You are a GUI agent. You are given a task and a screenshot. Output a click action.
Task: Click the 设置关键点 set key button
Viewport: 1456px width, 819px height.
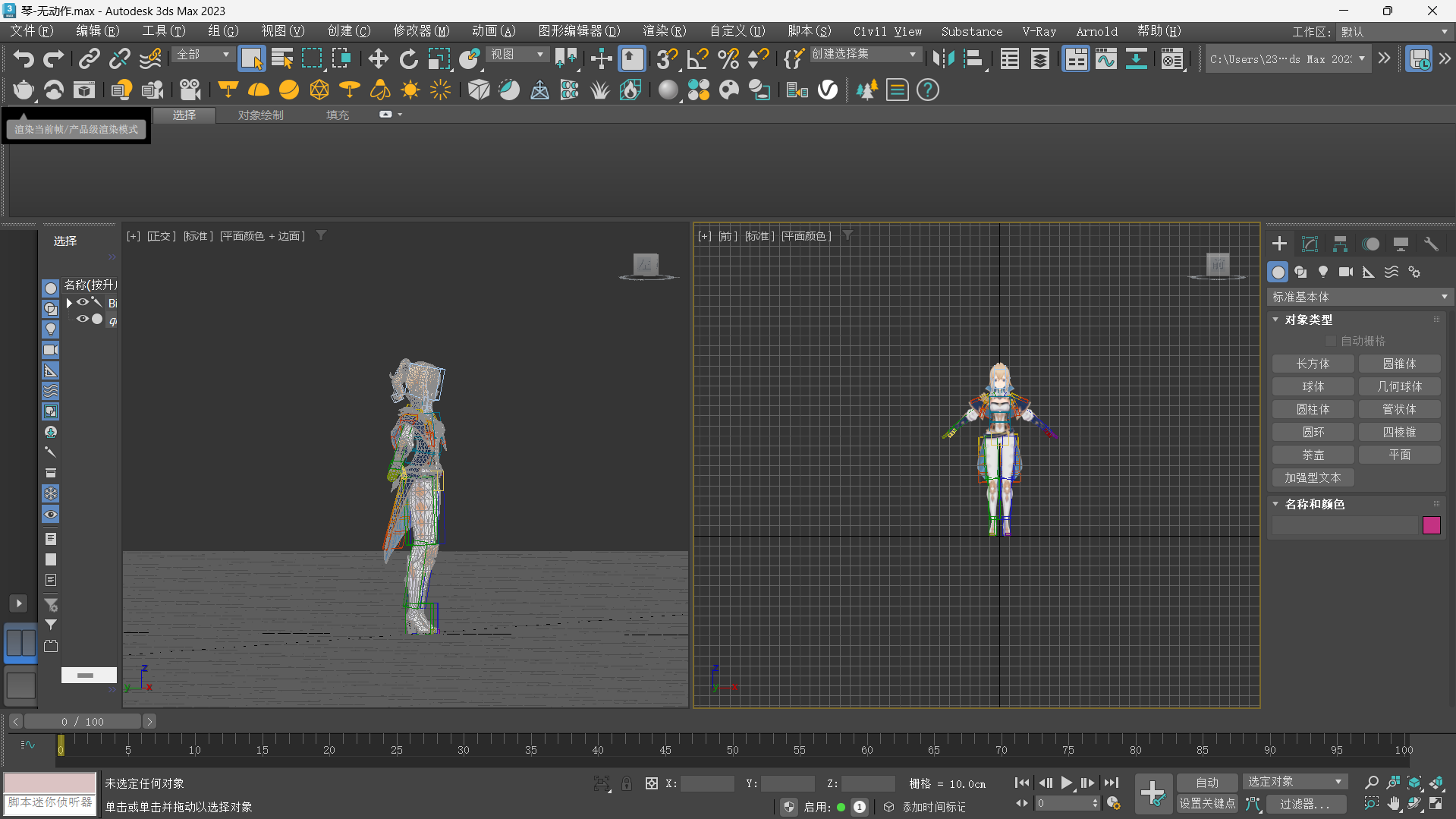tap(1207, 803)
